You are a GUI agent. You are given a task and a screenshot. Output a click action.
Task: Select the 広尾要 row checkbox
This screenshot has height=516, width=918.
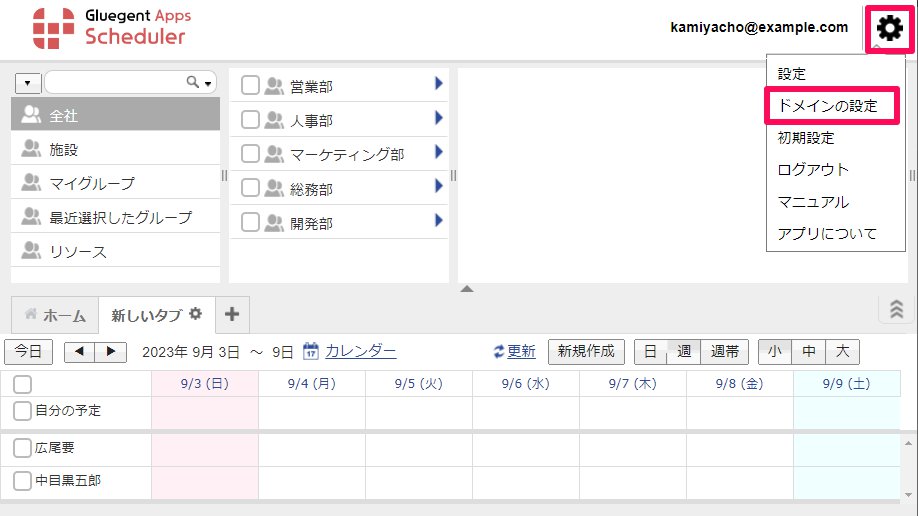22,449
